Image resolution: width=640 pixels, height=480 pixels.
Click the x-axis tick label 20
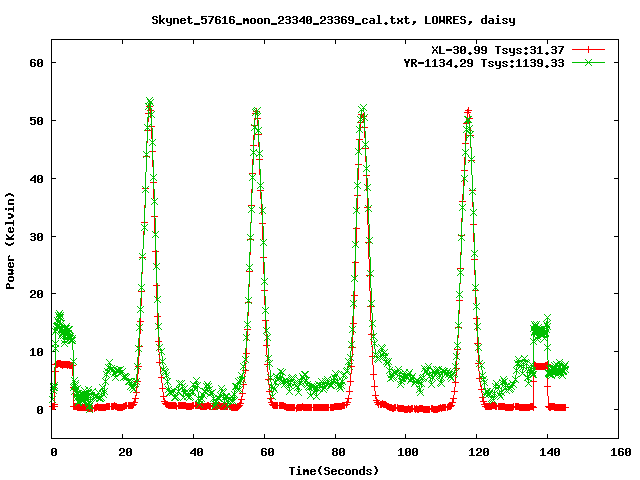coord(125,452)
